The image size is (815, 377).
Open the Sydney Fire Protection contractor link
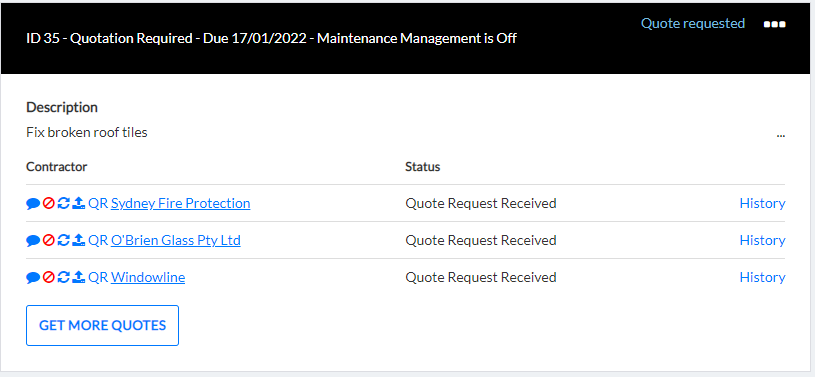point(180,203)
